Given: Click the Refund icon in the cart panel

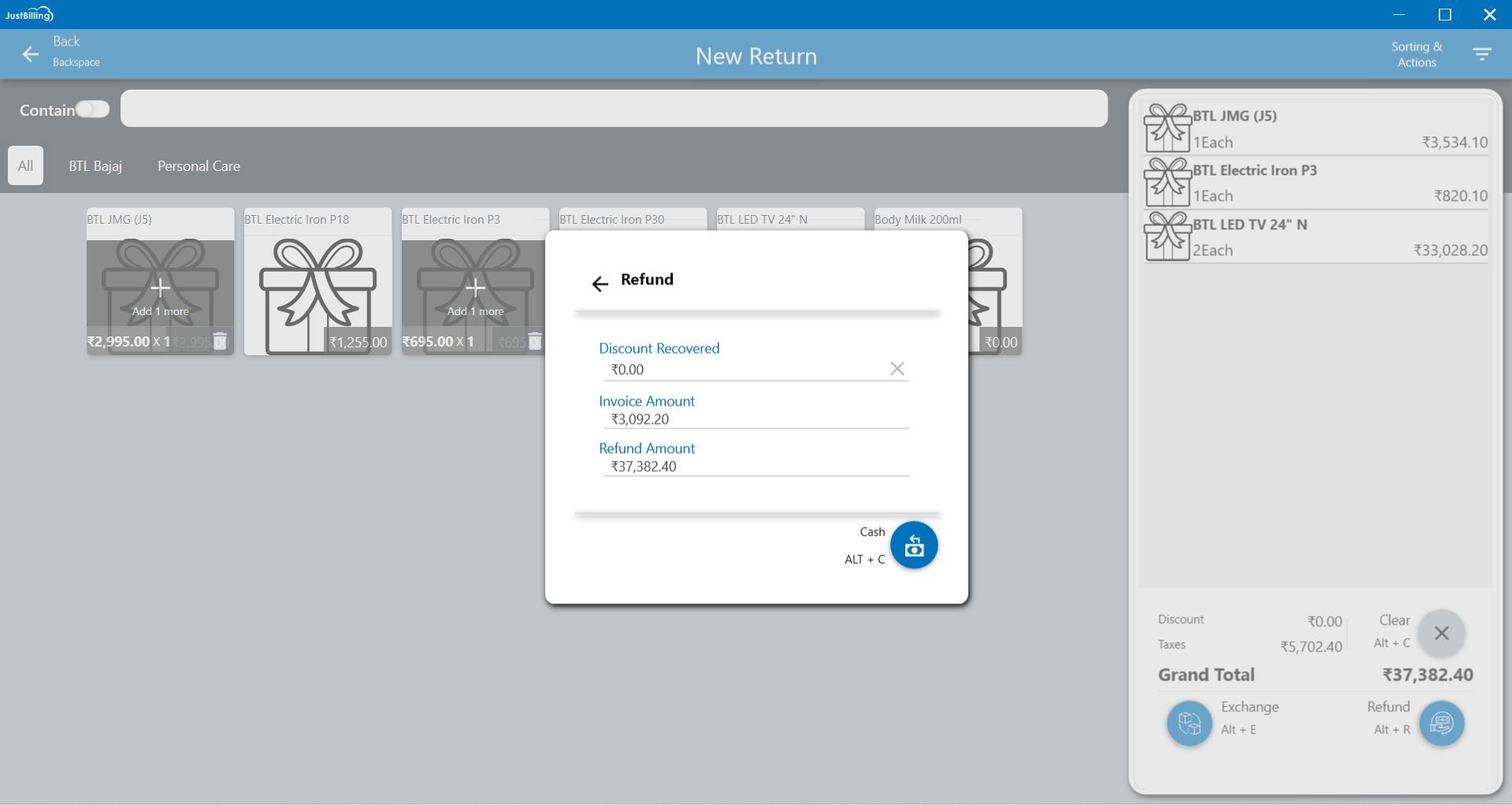Looking at the screenshot, I should coord(1441,722).
